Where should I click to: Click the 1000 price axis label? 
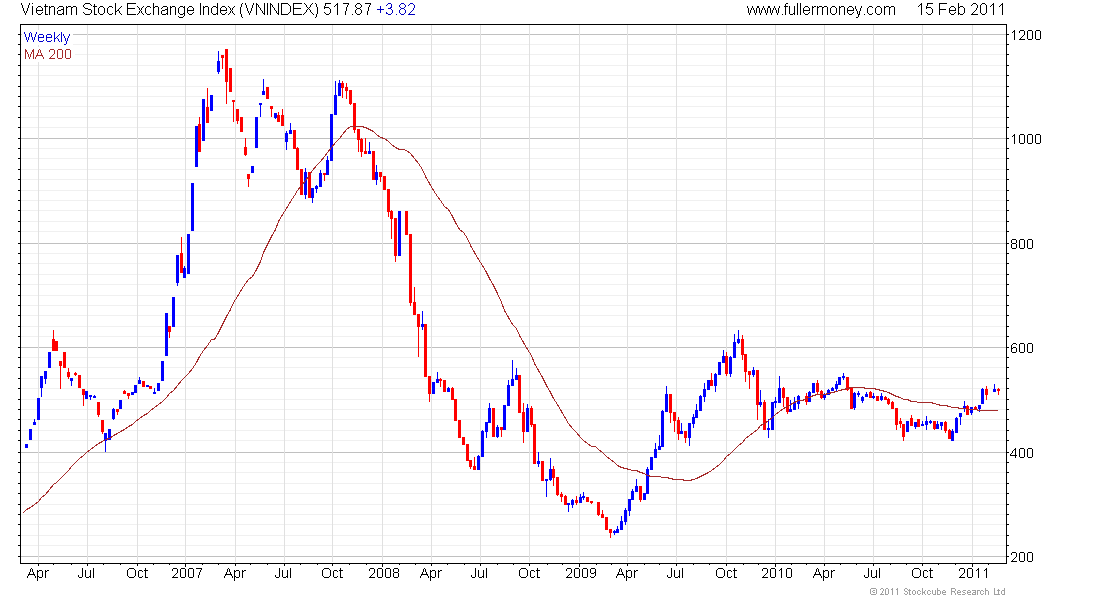pyautogui.click(x=1026, y=139)
